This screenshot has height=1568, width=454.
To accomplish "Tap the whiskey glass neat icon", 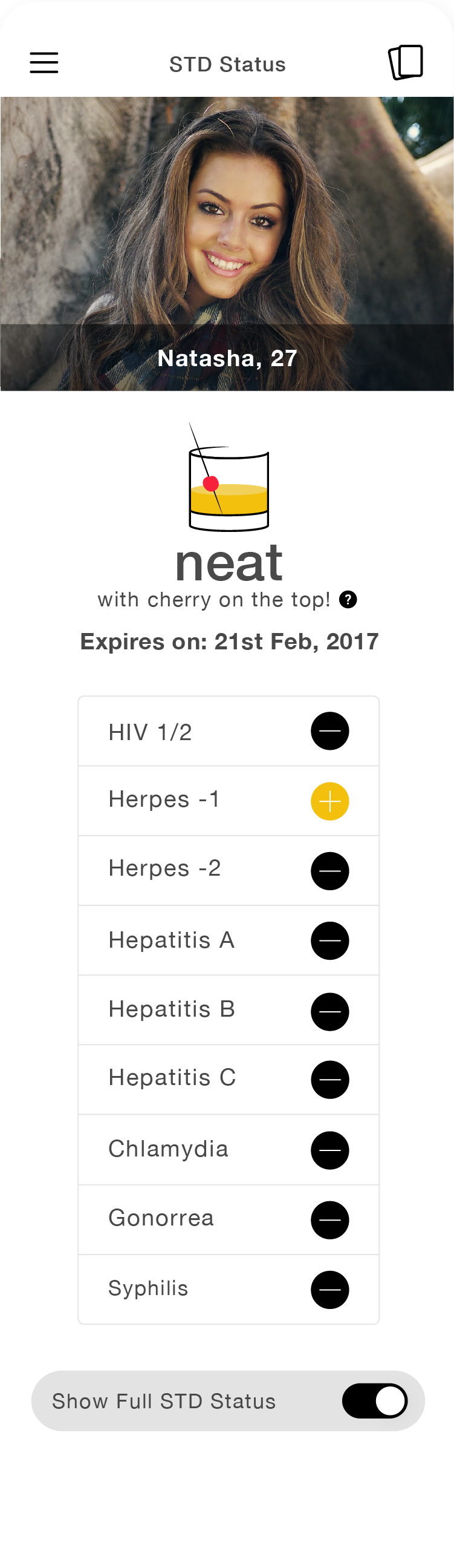I will [229, 477].
